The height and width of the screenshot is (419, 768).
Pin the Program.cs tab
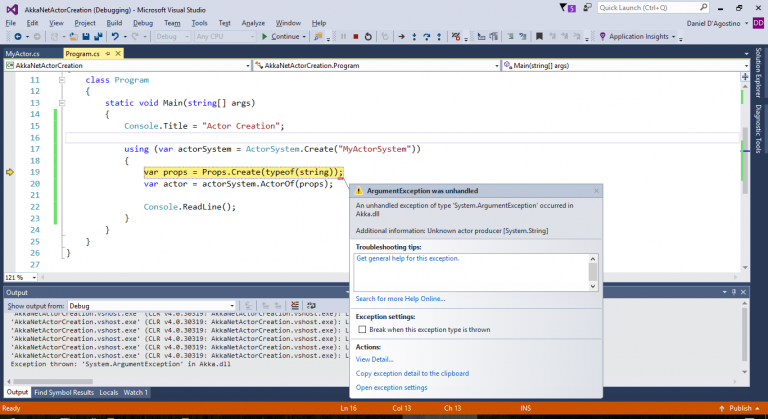108,53
